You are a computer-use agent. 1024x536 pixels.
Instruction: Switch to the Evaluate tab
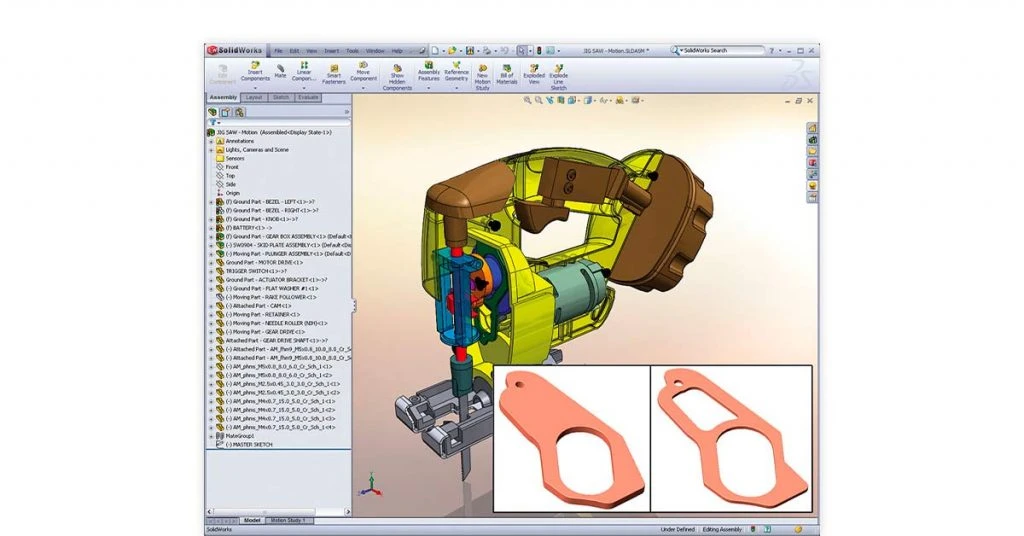(308, 97)
